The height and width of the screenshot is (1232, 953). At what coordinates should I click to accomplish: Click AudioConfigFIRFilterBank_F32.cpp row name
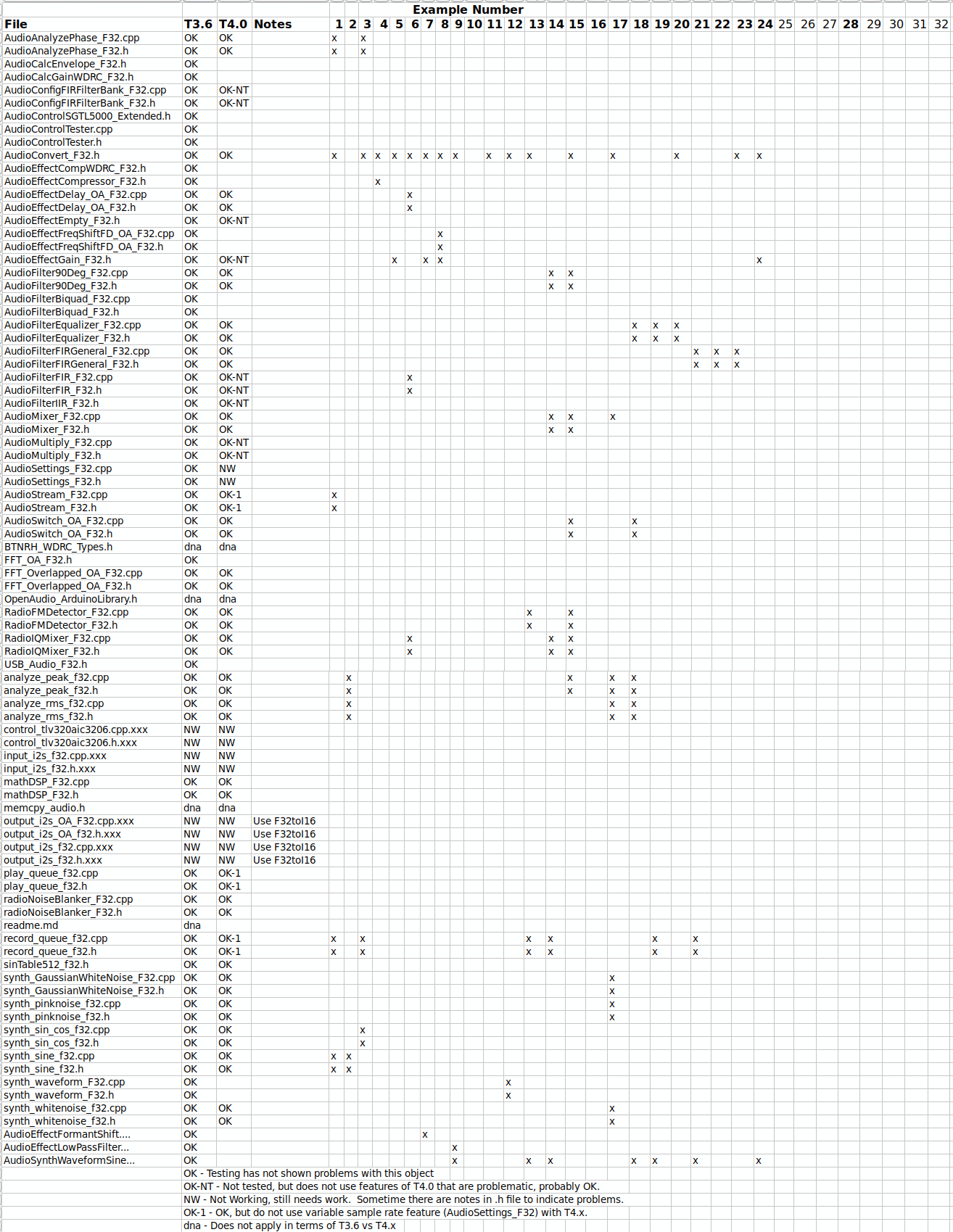point(91,90)
